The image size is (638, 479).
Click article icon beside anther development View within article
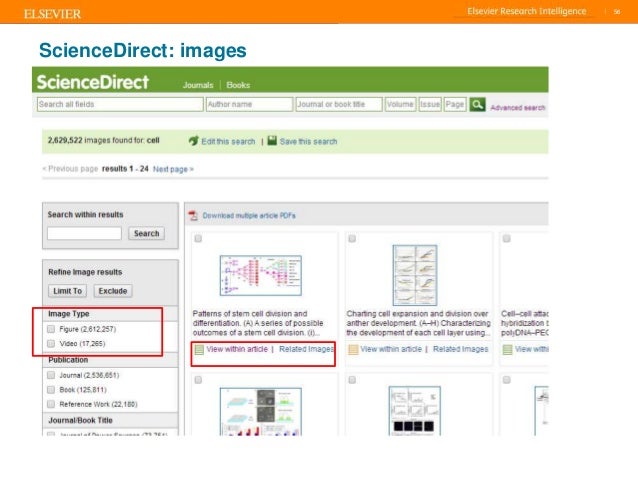(353, 350)
